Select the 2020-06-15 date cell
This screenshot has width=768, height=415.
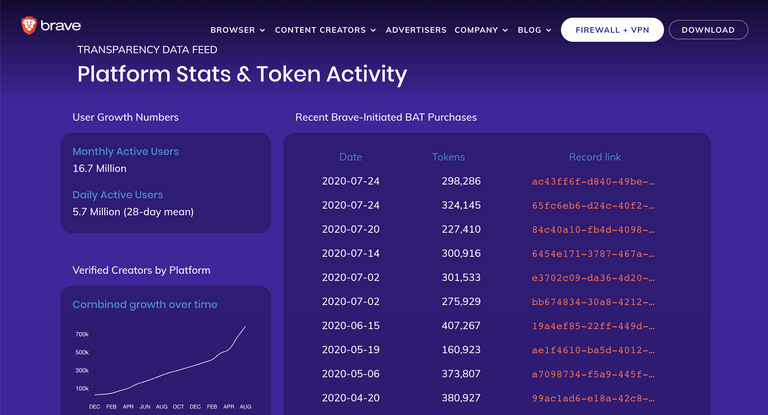pos(351,325)
